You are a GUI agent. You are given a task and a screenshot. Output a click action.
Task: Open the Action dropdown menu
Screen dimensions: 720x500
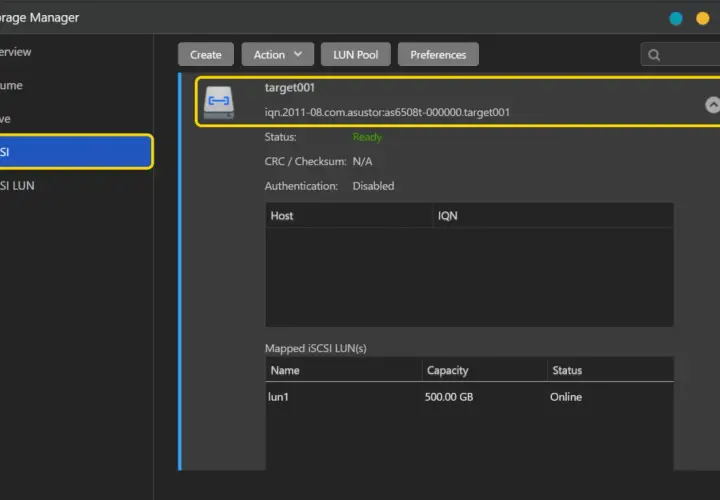click(x=277, y=55)
